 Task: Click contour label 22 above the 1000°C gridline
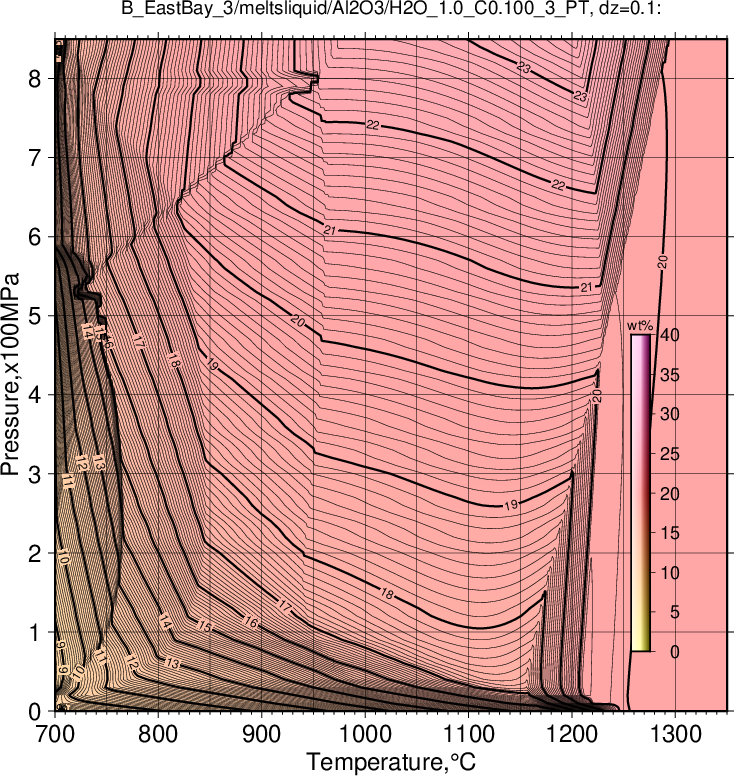tap(373, 125)
